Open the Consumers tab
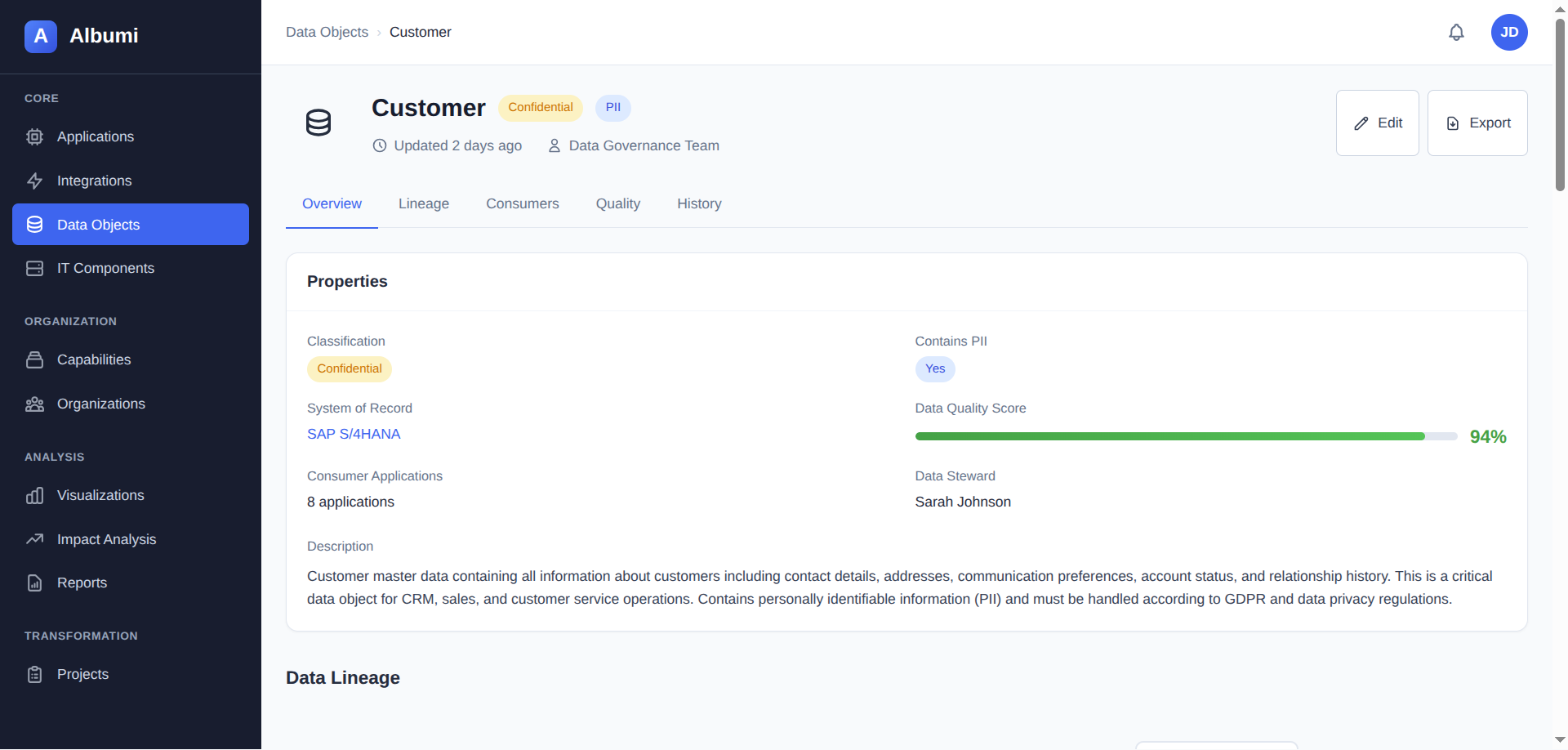Screen dimensions: 1568x750 point(522,204)
